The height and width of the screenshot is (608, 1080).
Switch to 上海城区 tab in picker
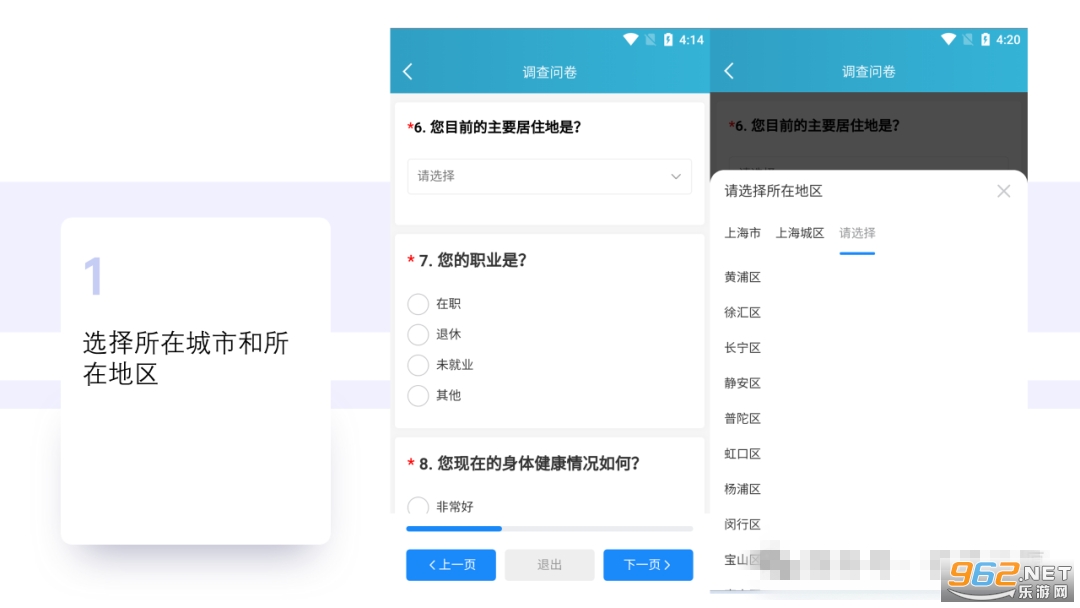[x=800, y=233]
